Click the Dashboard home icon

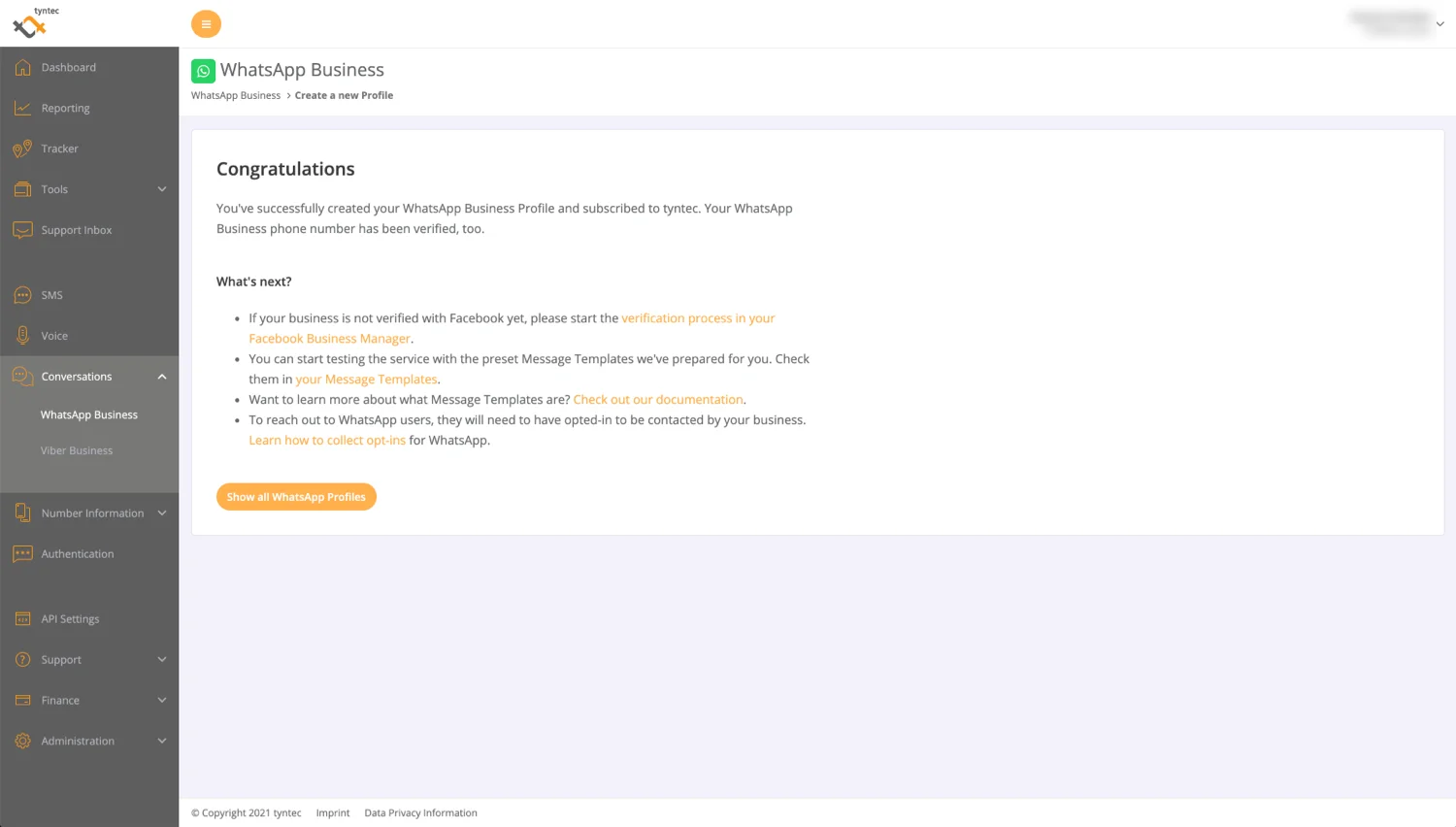[22, 67]
